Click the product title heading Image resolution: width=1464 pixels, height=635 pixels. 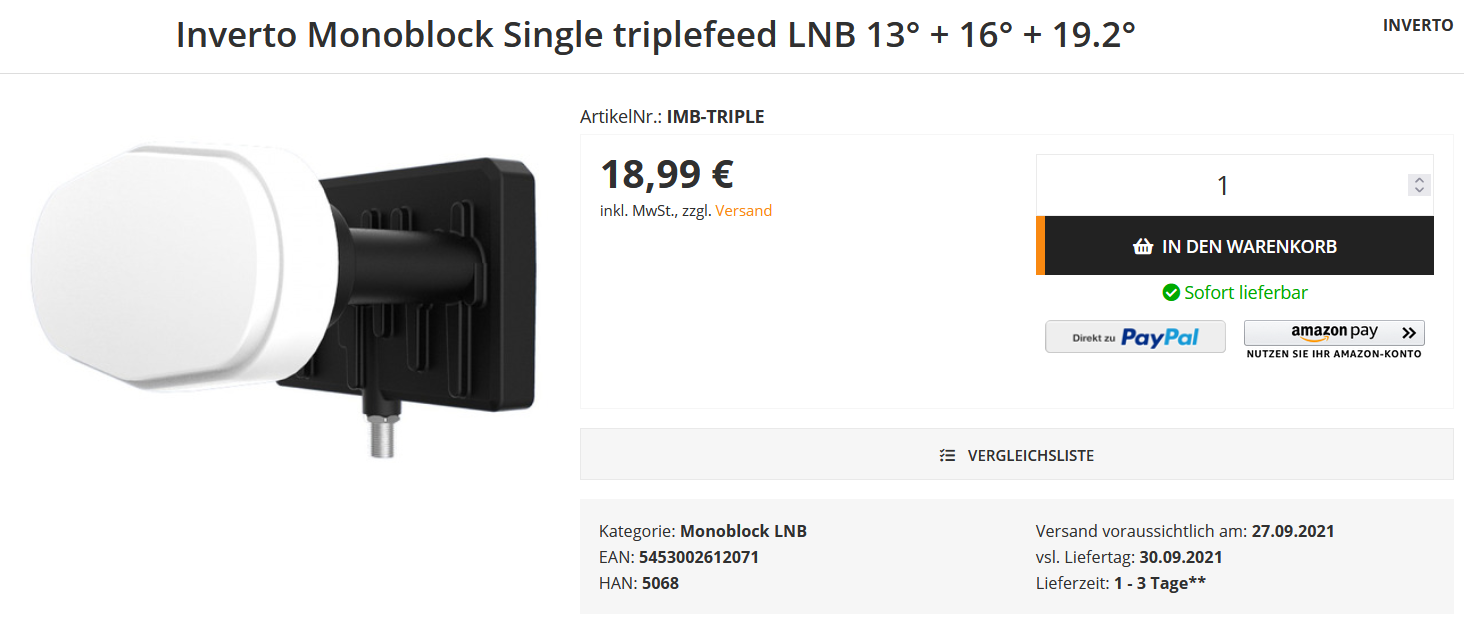click(656, 35)
